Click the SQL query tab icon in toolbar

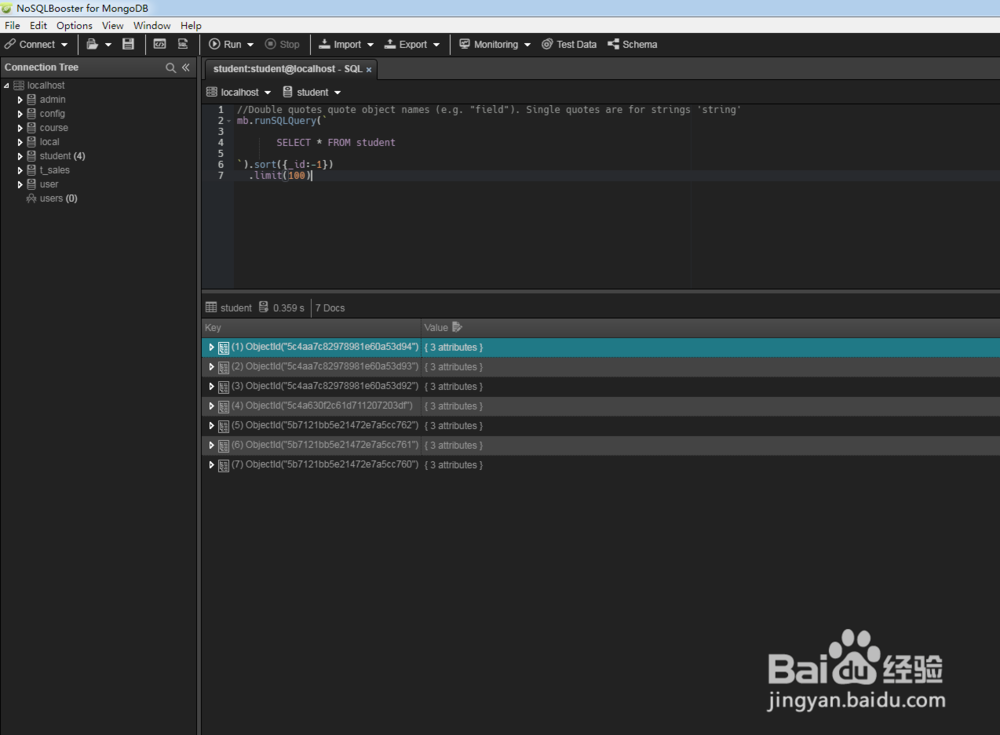click(x=182, y=44)
